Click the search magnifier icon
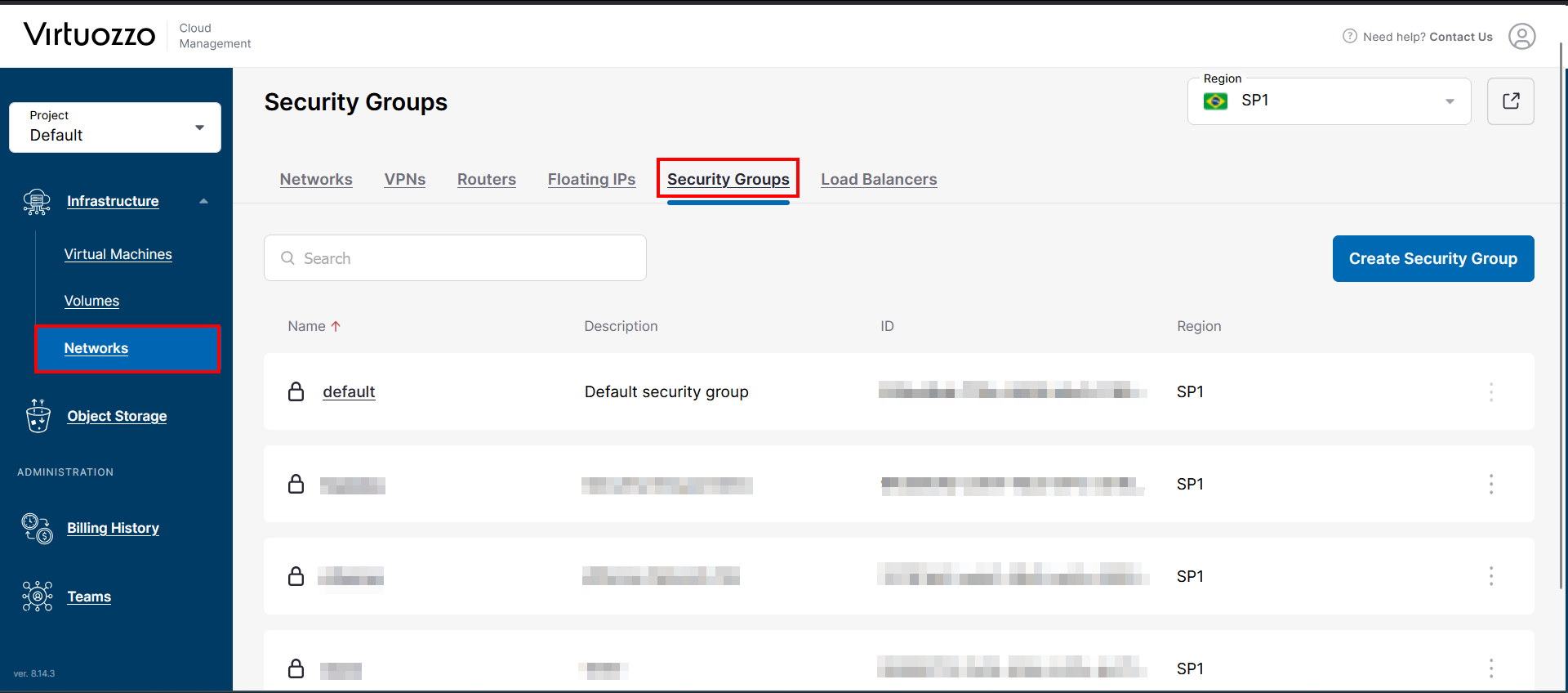 click(x=287, y=258)
